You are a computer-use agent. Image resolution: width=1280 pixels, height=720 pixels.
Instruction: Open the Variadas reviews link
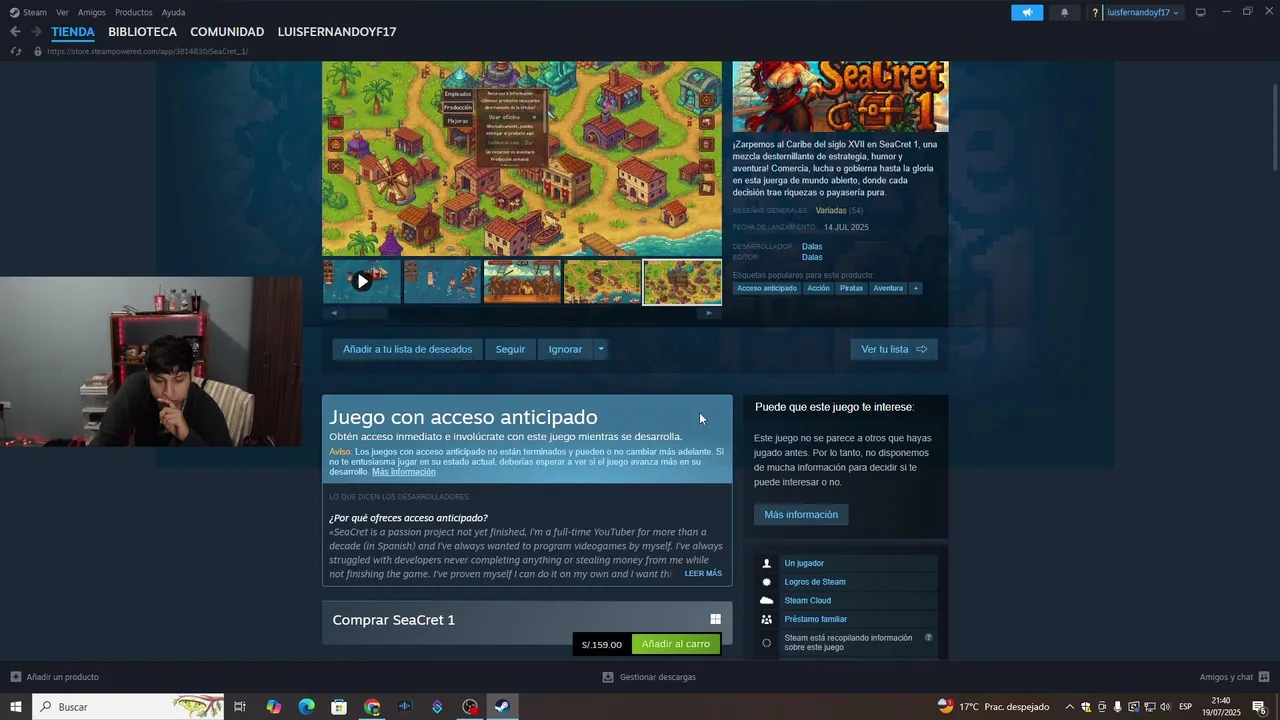[x=831, y=211]
